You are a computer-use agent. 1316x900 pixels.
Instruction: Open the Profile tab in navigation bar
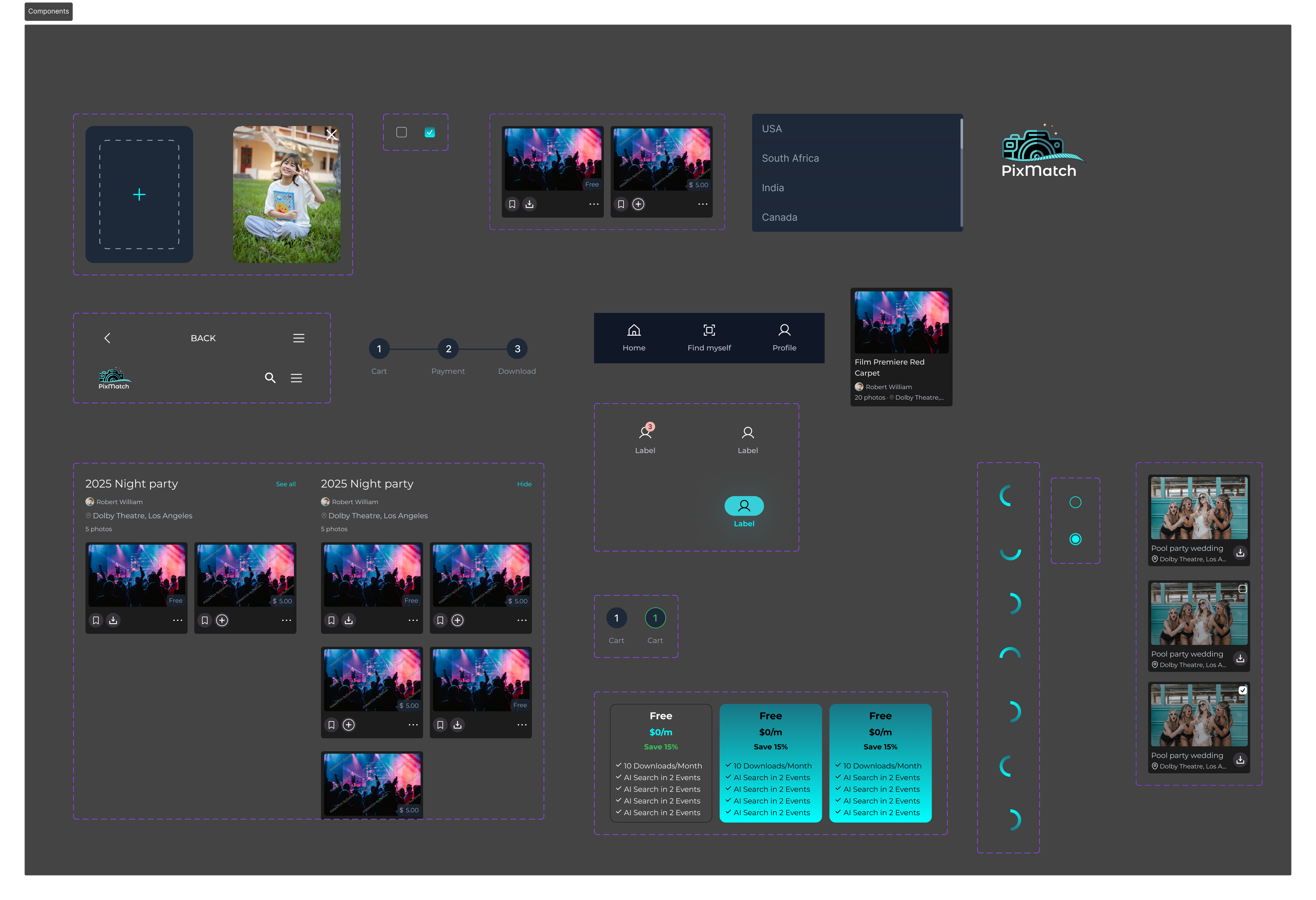tap(785, 338)
